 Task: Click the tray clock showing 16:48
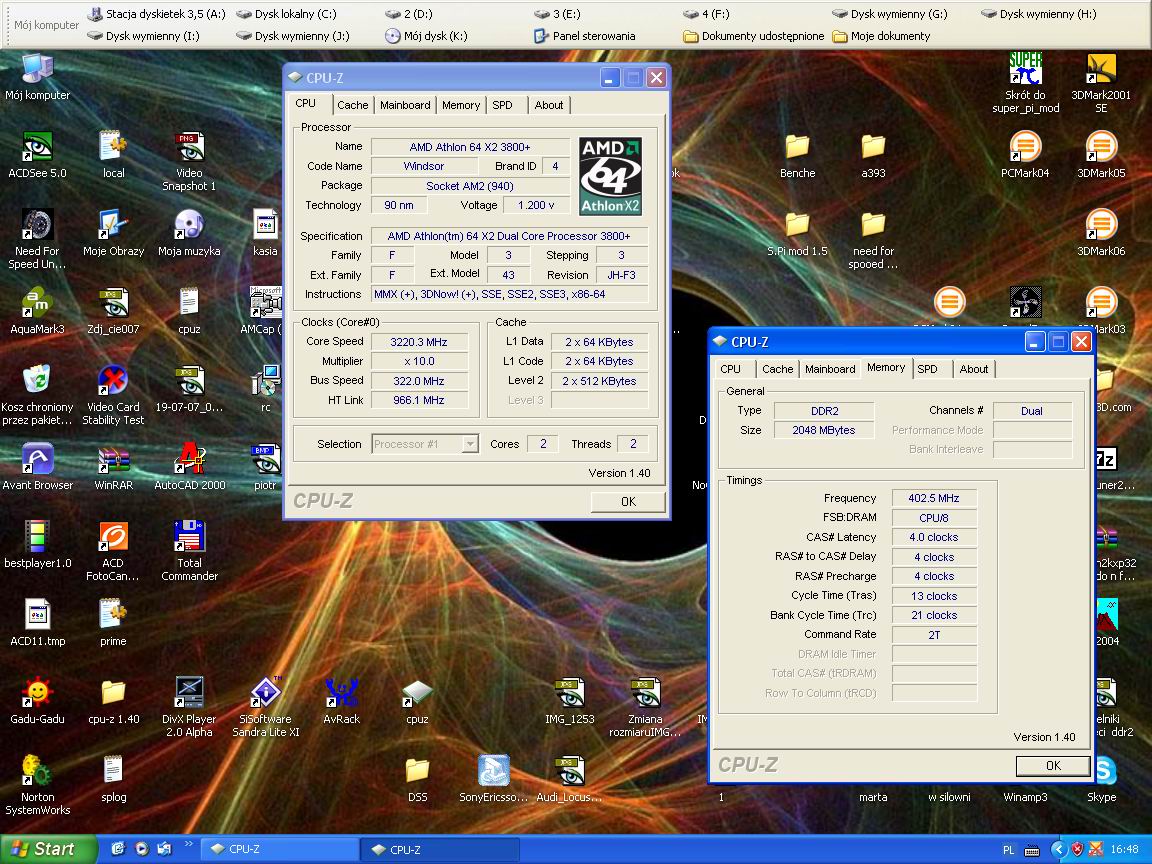[1124, 849]
